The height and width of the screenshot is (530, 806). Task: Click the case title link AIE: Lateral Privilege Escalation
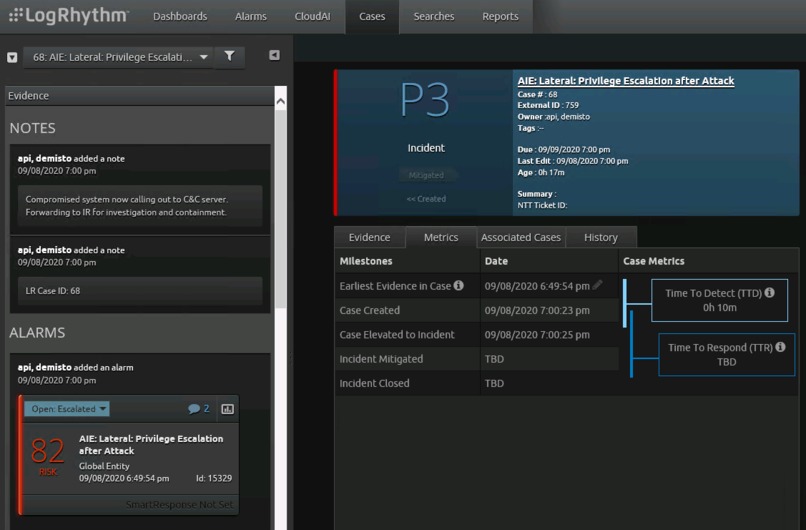(626, 81)
